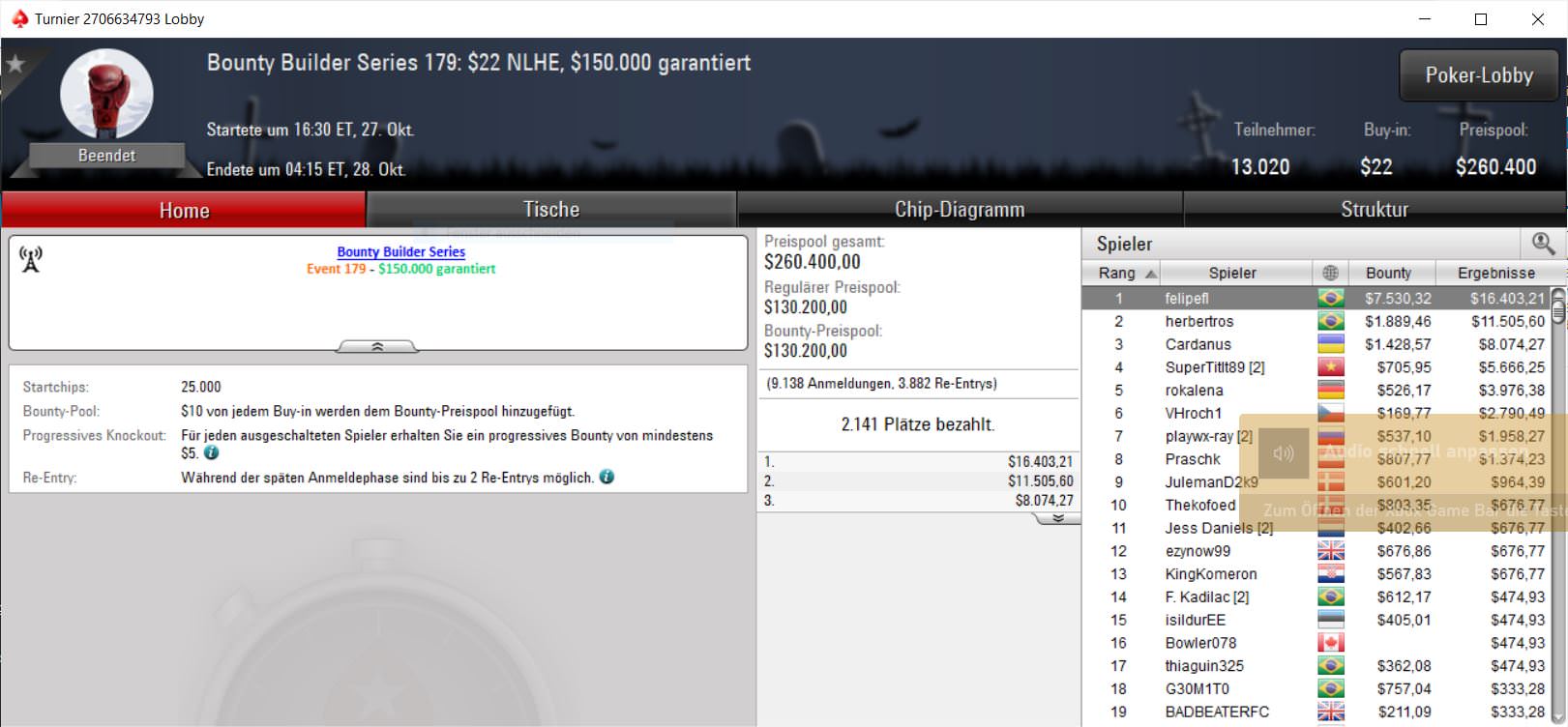Sort player list by Rang column
Screen dimensions: 1568x727
click(x=1121, y=273)
